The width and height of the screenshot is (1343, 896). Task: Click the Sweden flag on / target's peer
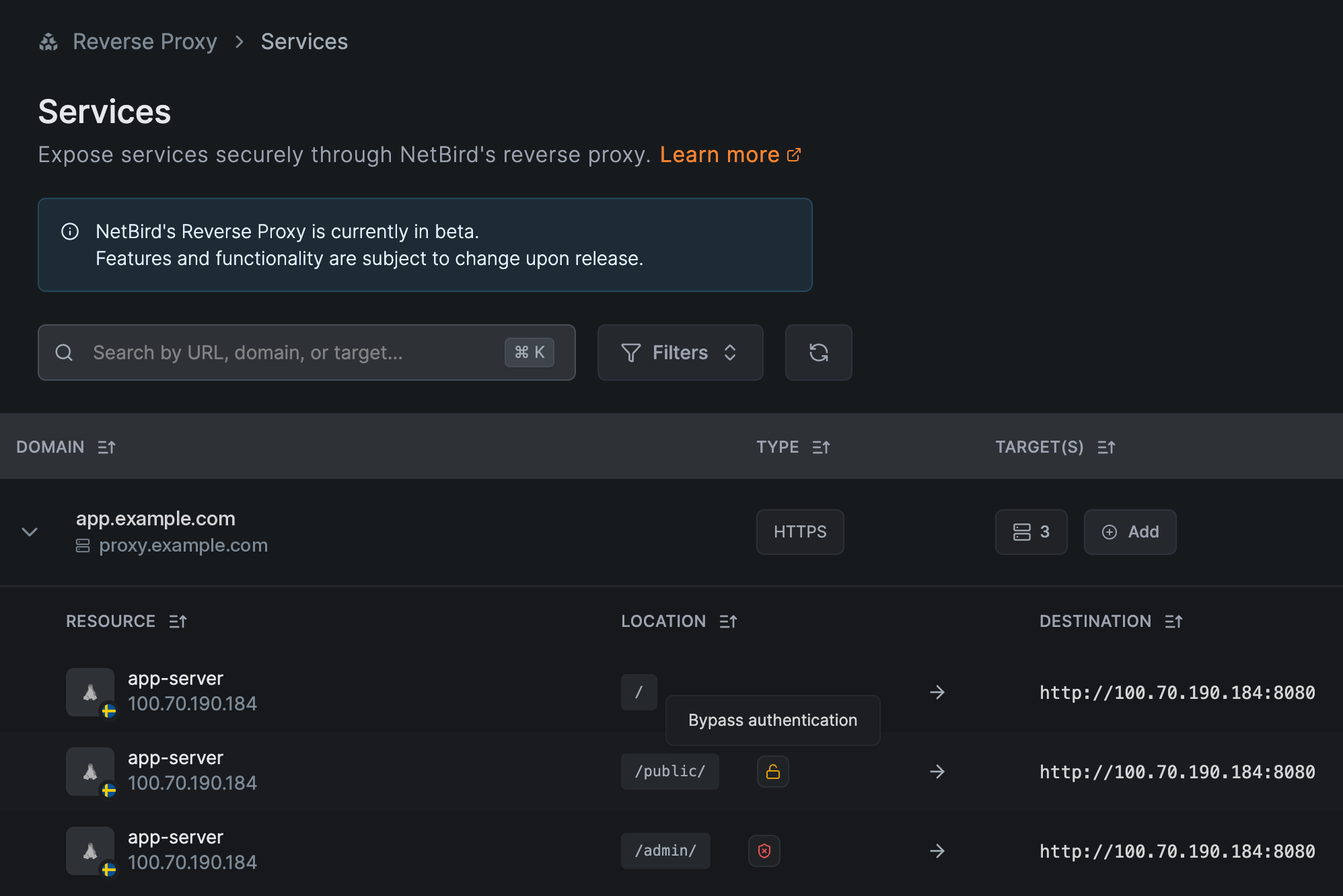coord(109,711)
